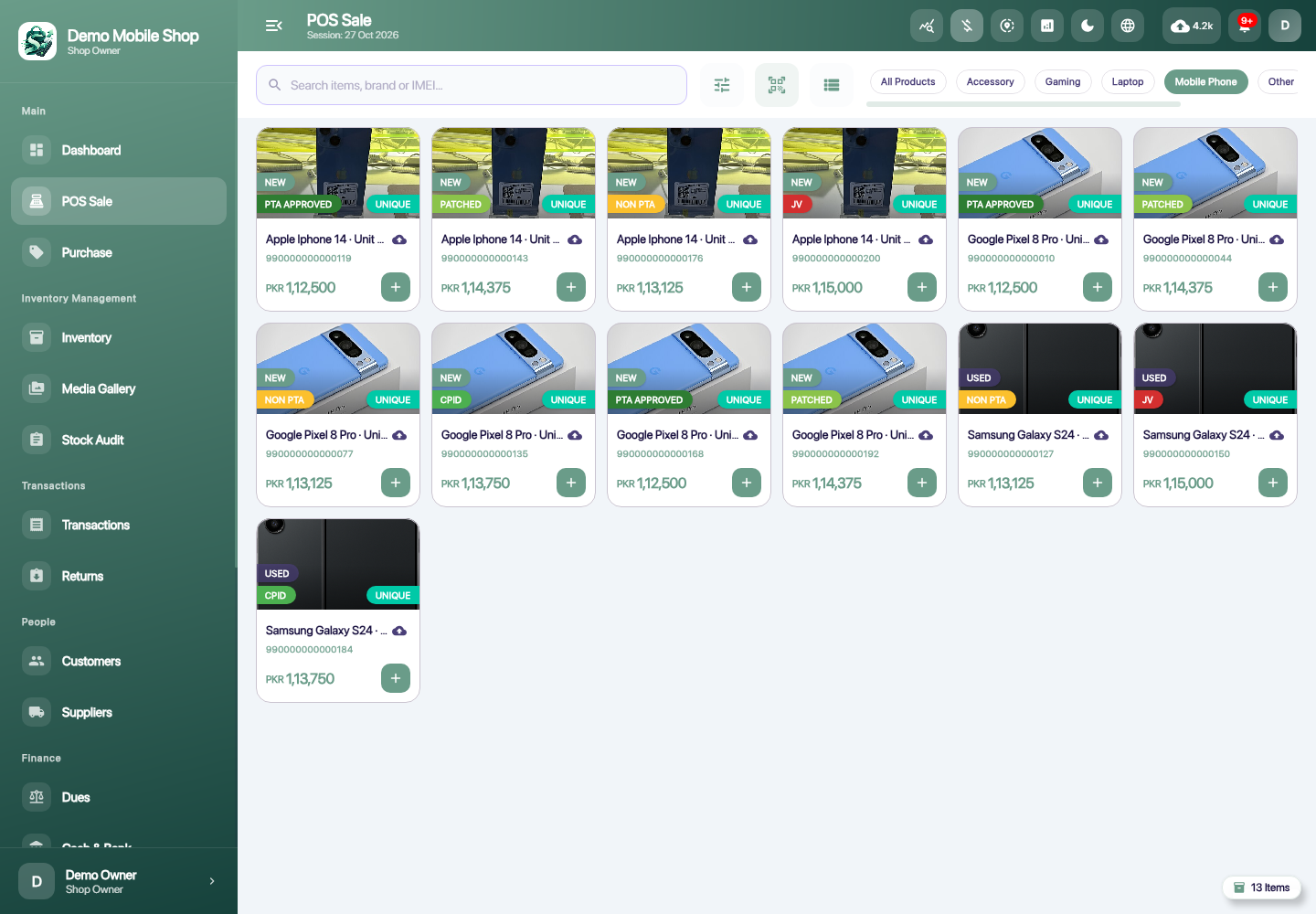This screenshot has width=1316, height=914.
Task: Select the Laptop category tab
Action: point(1128,82)
